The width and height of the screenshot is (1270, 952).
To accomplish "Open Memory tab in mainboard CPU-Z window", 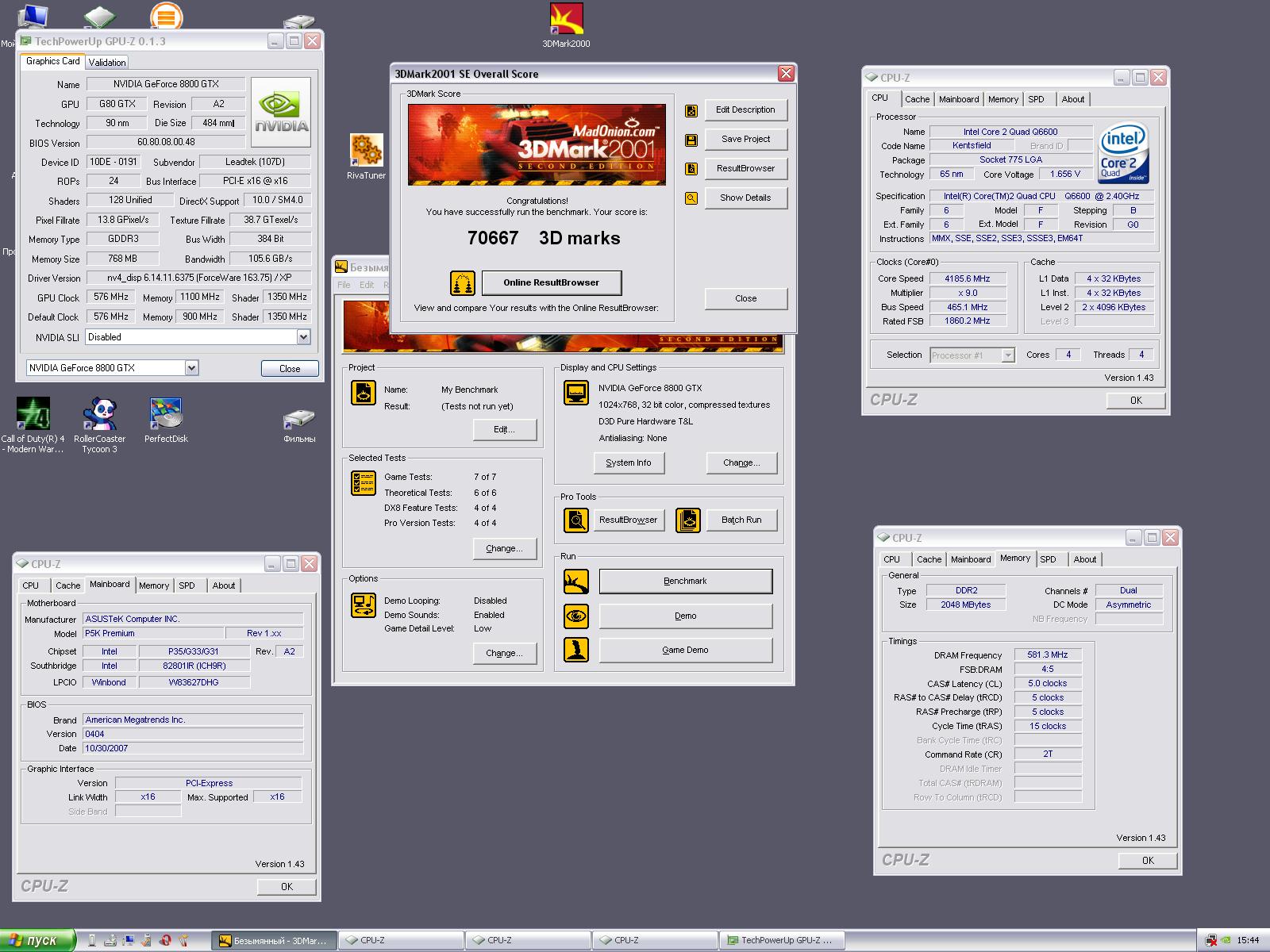I will (x=154, y=585).
